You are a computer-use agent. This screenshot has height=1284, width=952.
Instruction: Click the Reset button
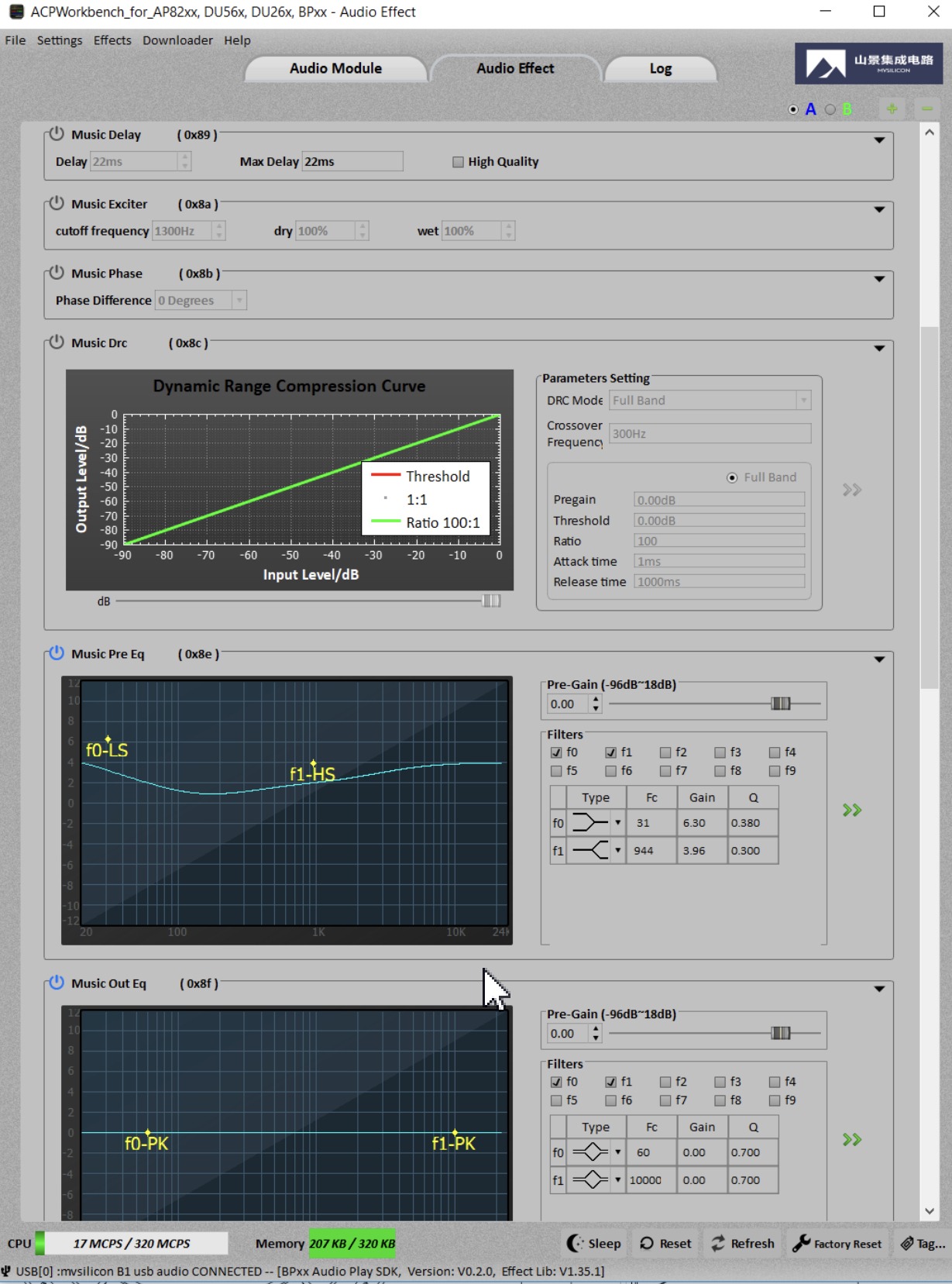(x=666, y=1243)
